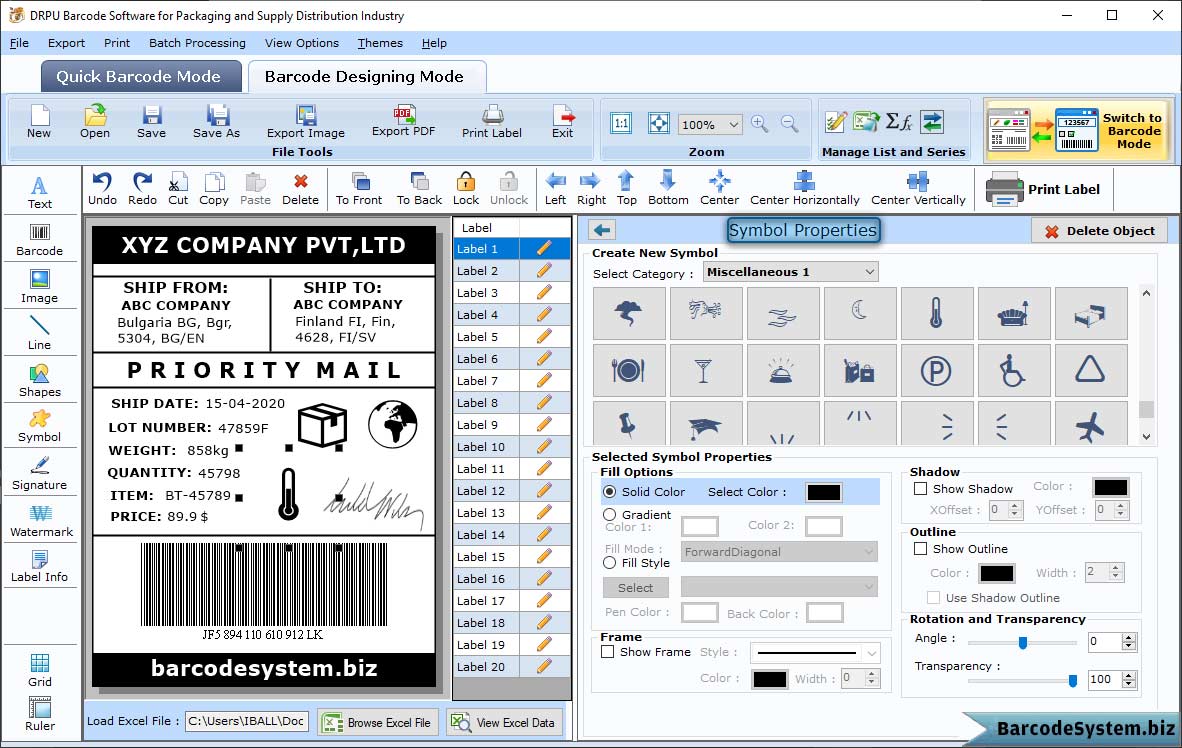Viewport: 1182px width, 748px height.
Task: Open the Themes menu
Action: coord(380,43)
